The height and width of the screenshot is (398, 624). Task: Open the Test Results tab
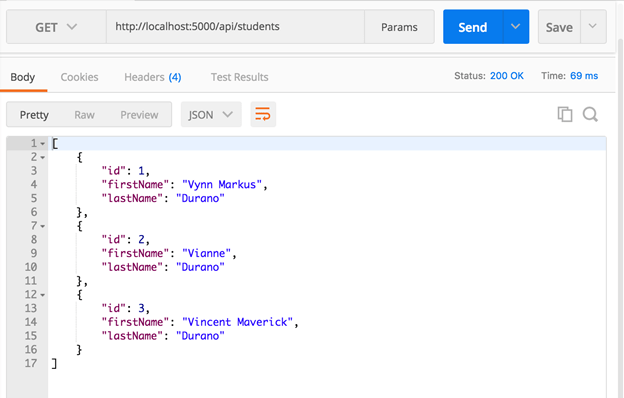point(240,77)
